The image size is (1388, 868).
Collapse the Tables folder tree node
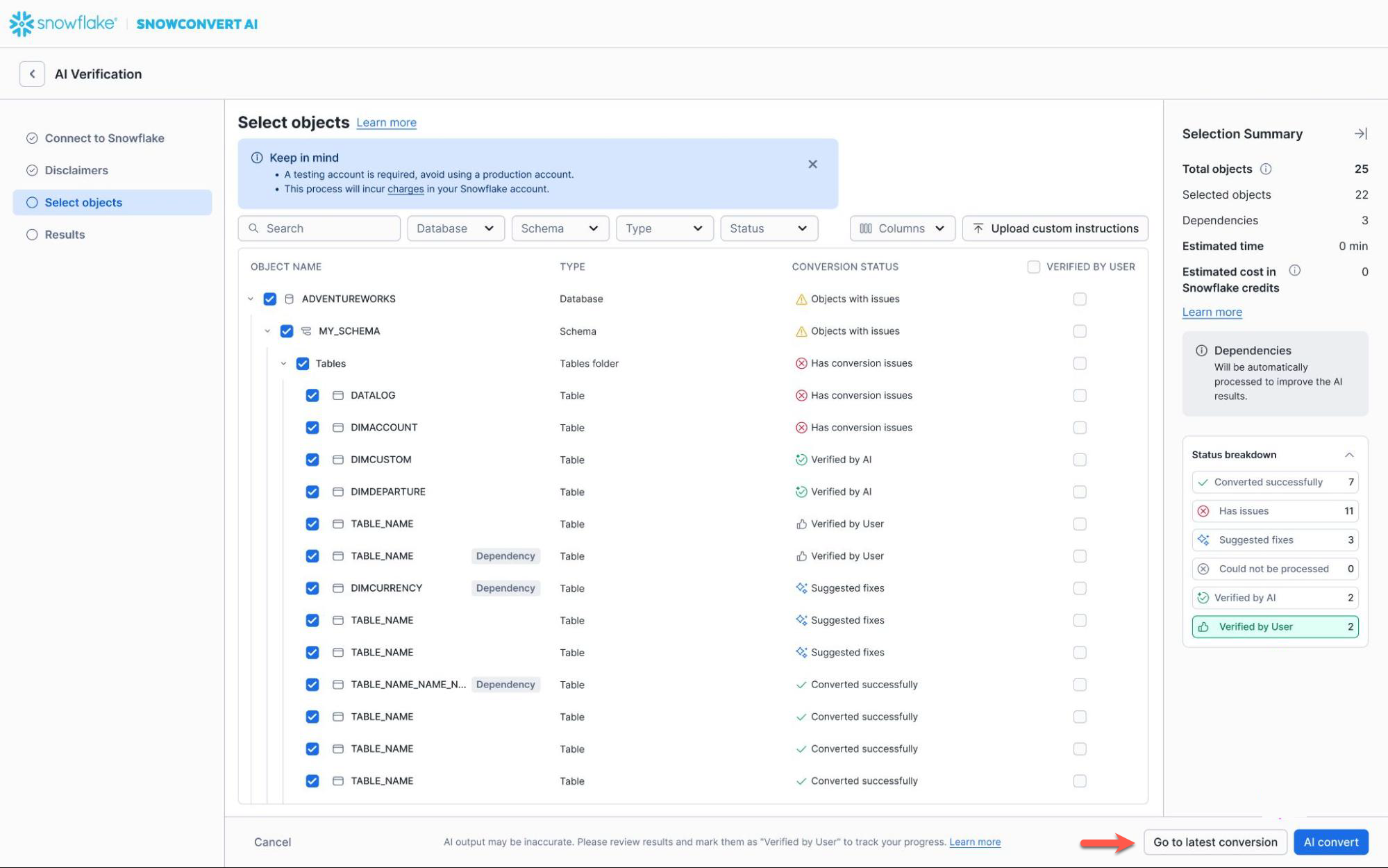click(283, 364)
